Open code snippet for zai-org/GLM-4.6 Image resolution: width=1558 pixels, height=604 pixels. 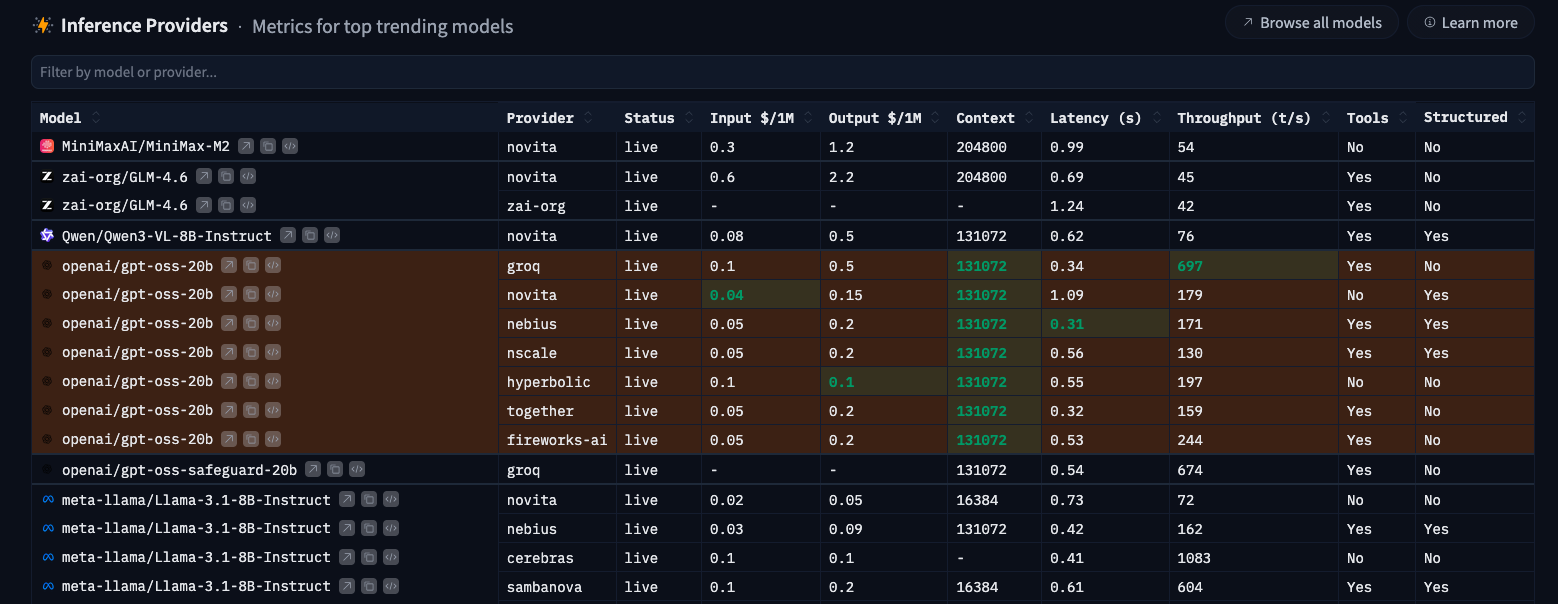pos(246,176)
